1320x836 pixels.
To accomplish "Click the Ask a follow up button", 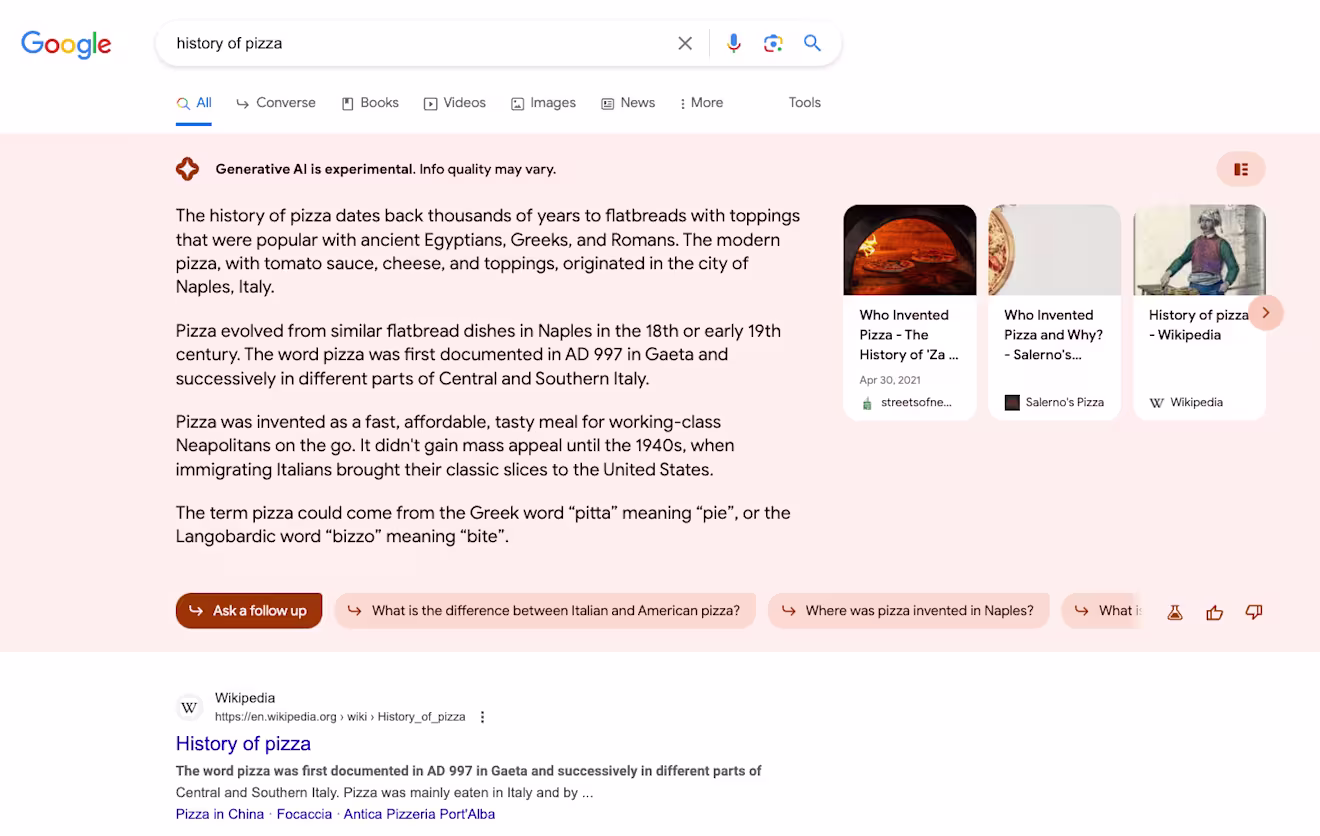I will pos(249,611).
